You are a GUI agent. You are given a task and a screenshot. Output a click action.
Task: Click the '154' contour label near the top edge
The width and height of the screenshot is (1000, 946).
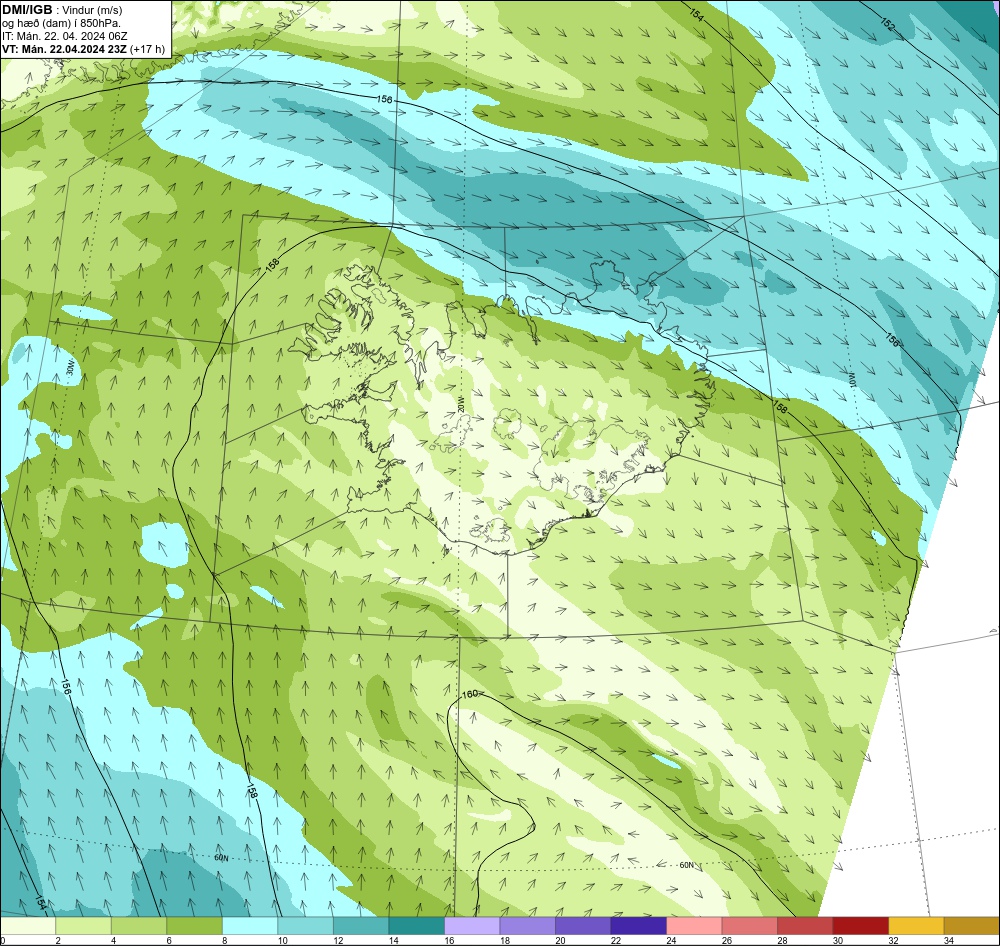696,15
